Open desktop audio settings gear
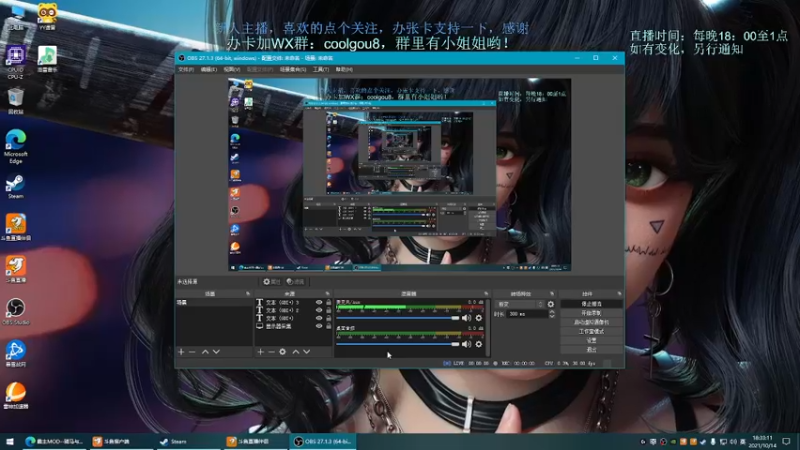Screen dimensions: 800x450 [x=479, y=344]
